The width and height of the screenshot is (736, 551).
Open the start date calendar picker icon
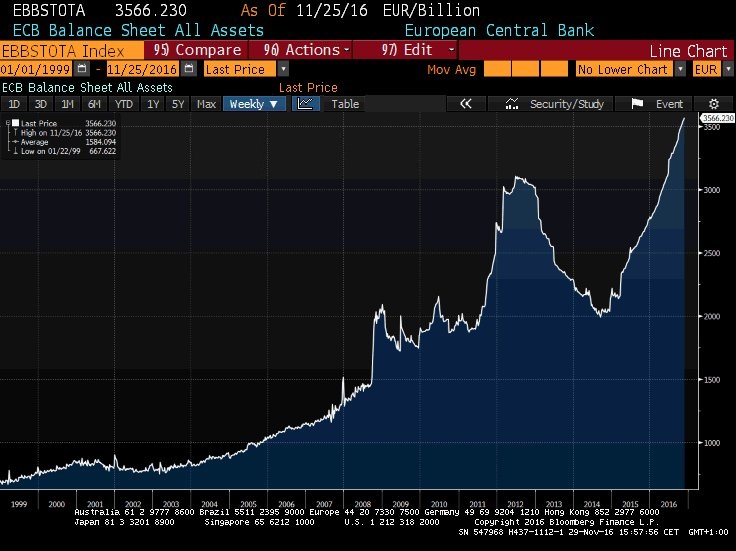tap(82, 69)
